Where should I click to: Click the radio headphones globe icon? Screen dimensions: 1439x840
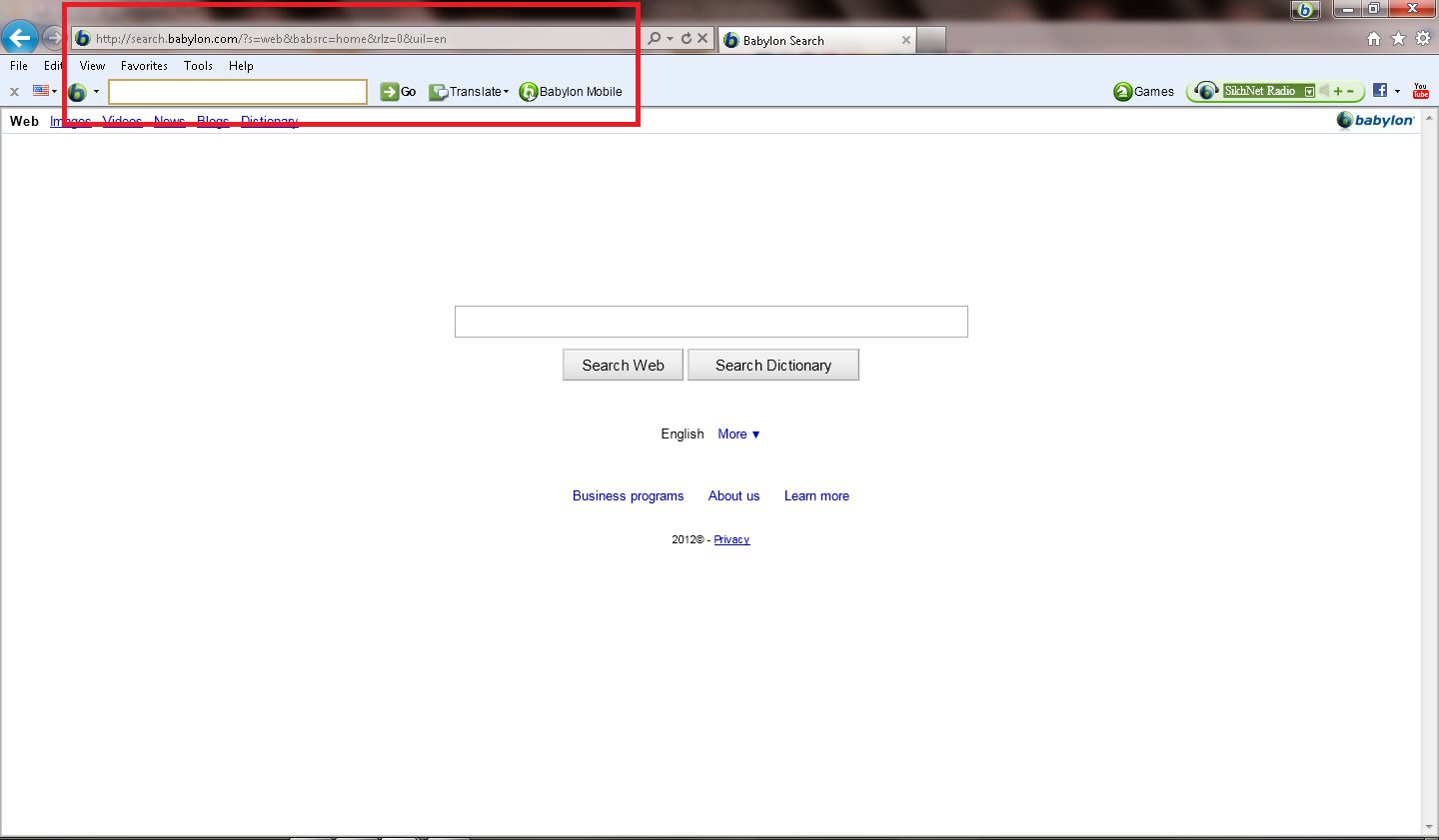click(x=1206, y=91)
